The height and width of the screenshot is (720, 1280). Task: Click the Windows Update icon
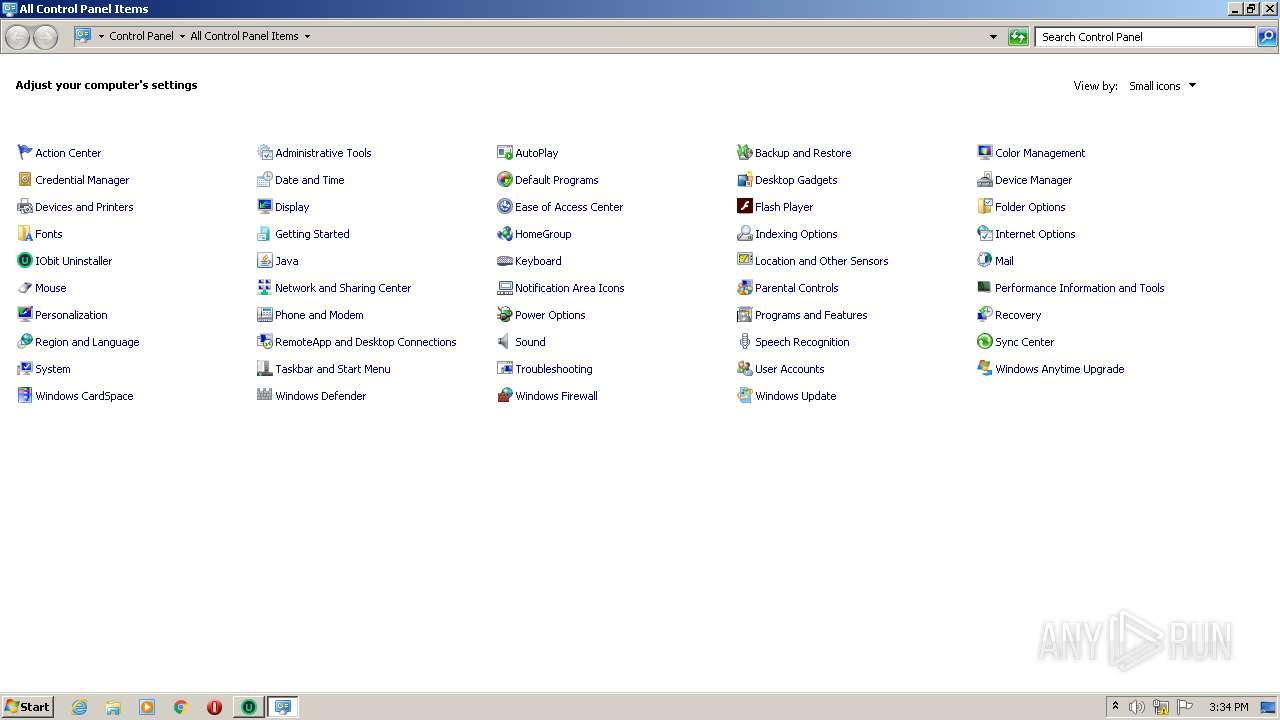pyautogui.click(x=745, y=395)
